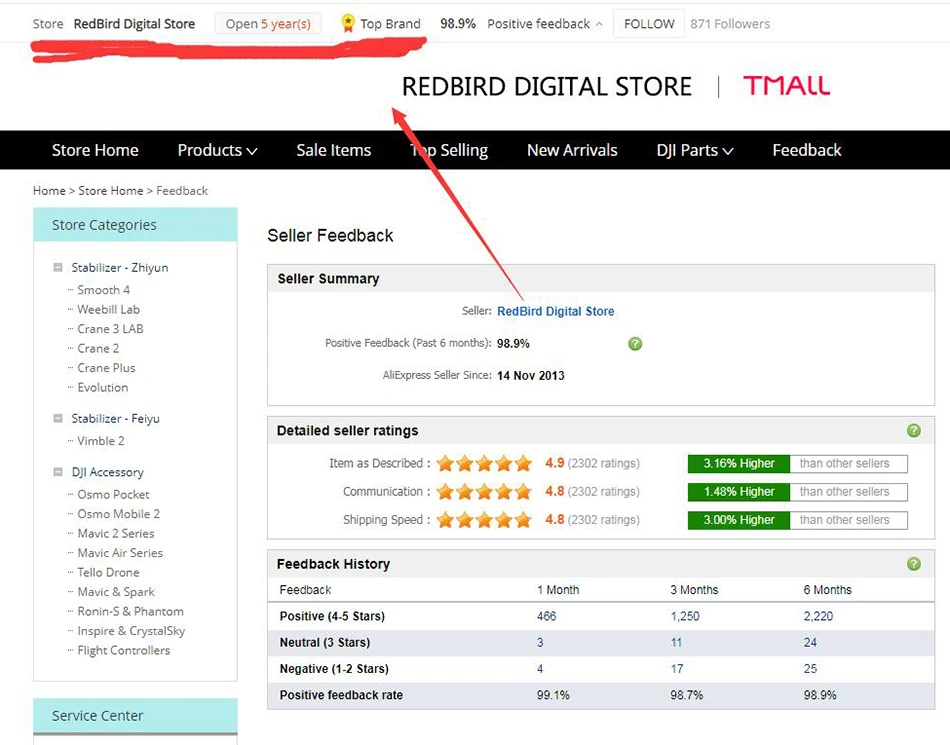Click the Communication star rating
The image size is (950, 745).
pyautogui.click(x=484, y=492)
